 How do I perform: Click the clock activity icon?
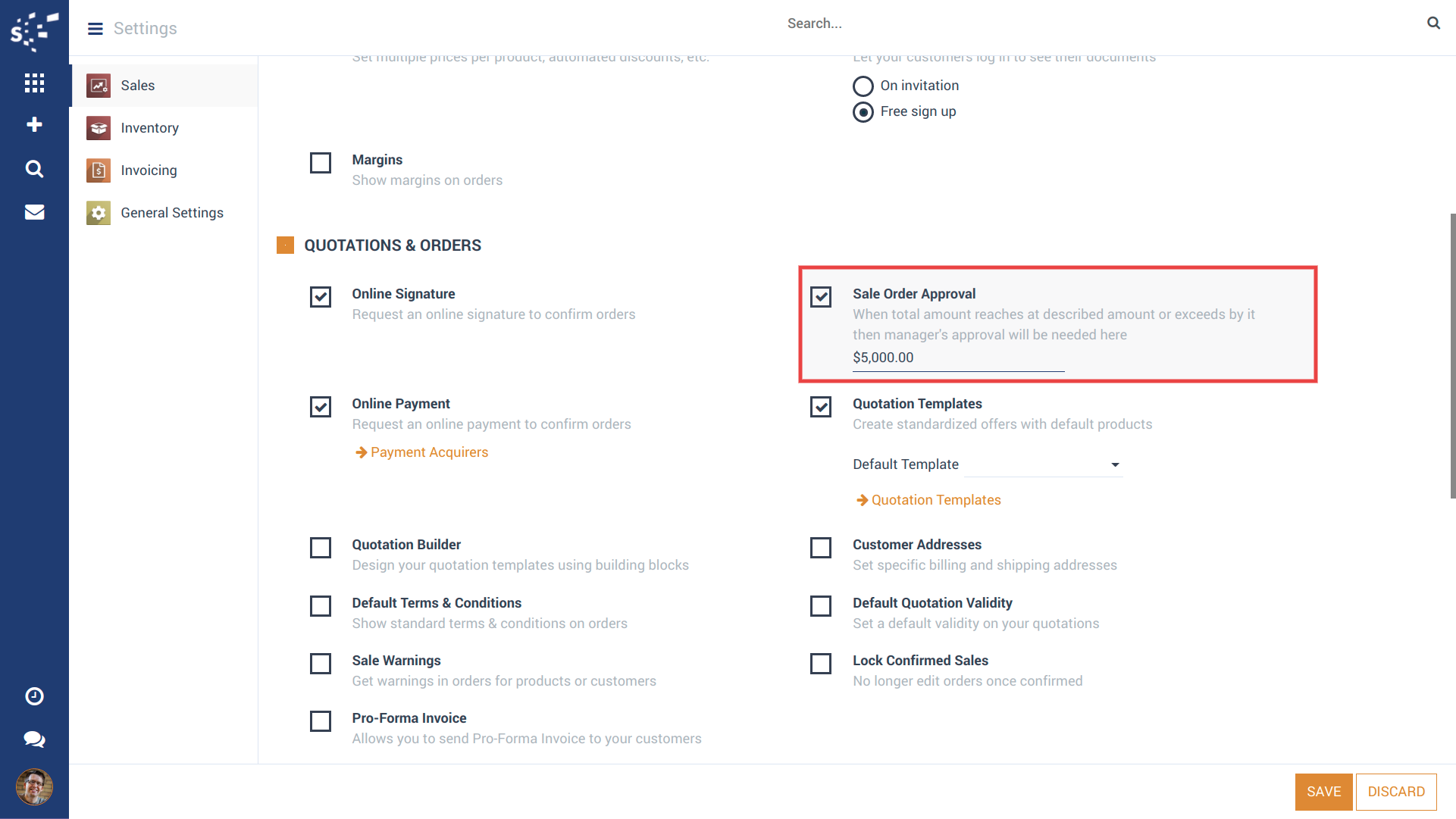pyautogui.click(x=34, y=696)
